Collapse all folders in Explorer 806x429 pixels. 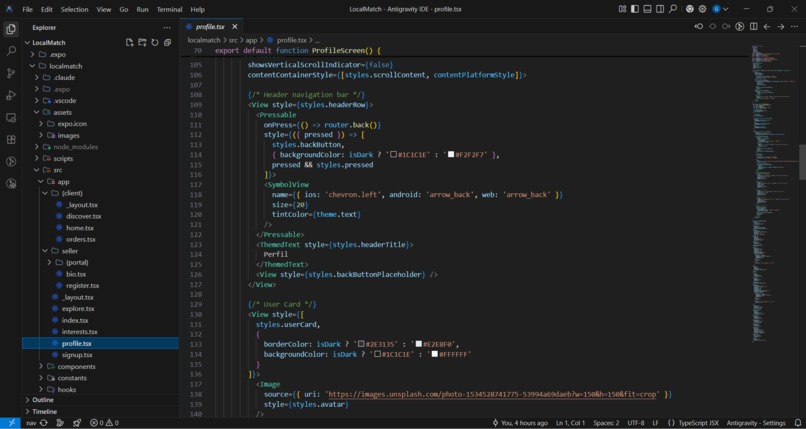168,43
